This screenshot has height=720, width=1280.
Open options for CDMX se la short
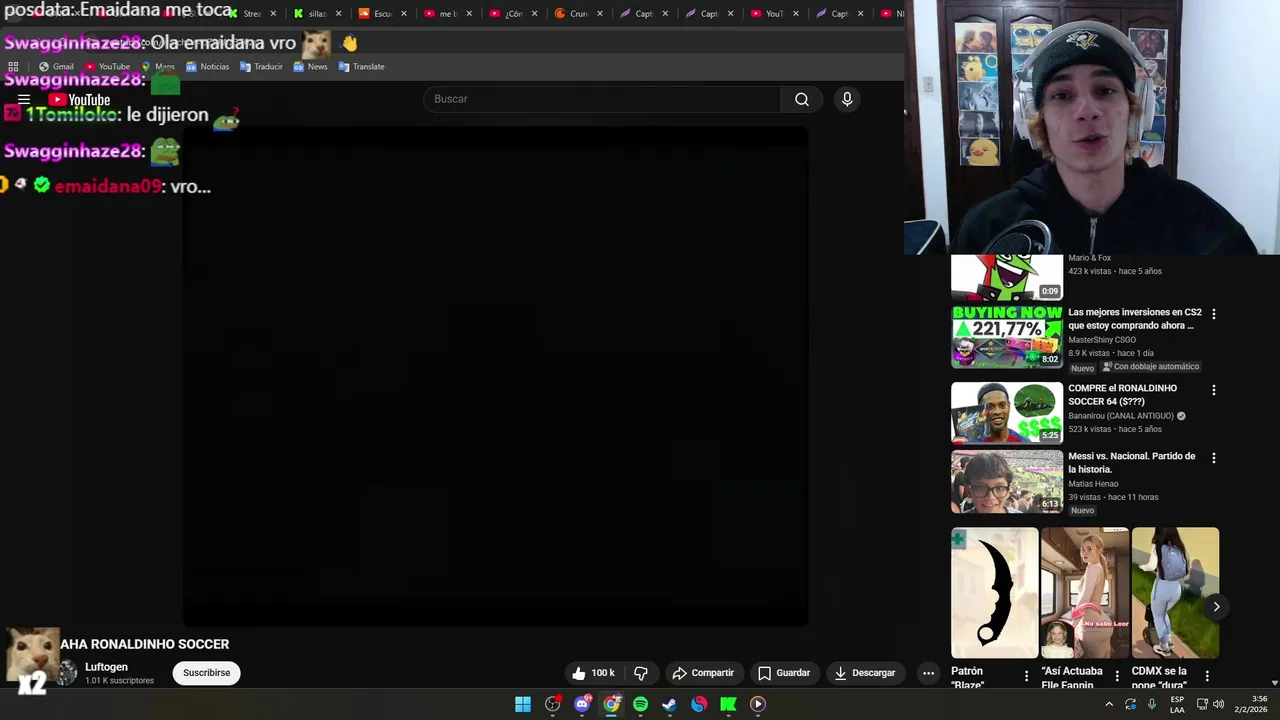click(1207, 676)
